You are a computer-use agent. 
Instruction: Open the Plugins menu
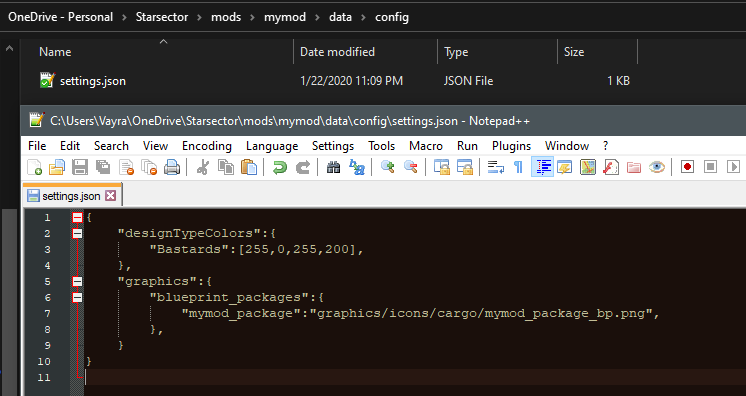pos(511,146)
